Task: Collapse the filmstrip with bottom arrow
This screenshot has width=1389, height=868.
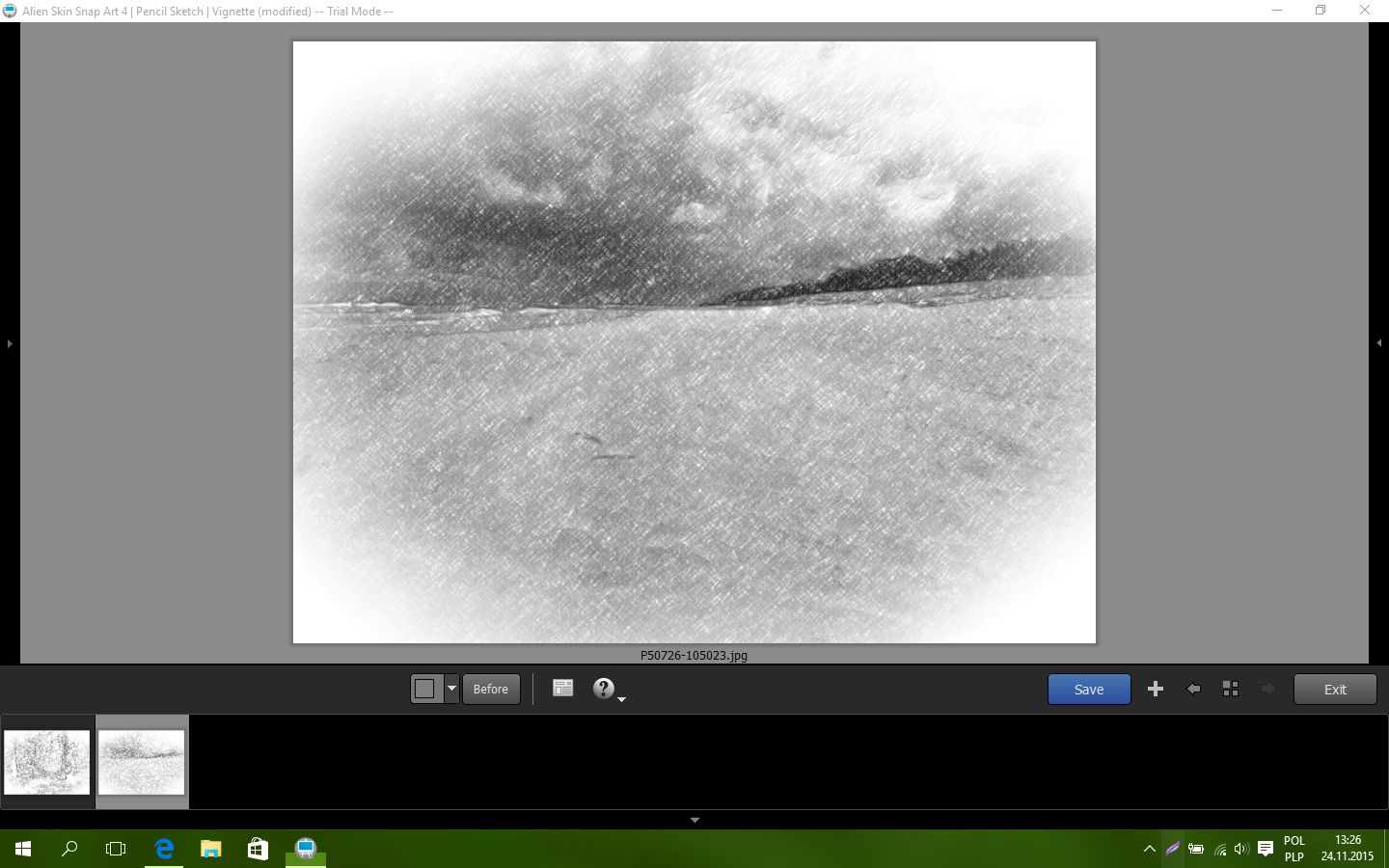Action: [694, 820]
